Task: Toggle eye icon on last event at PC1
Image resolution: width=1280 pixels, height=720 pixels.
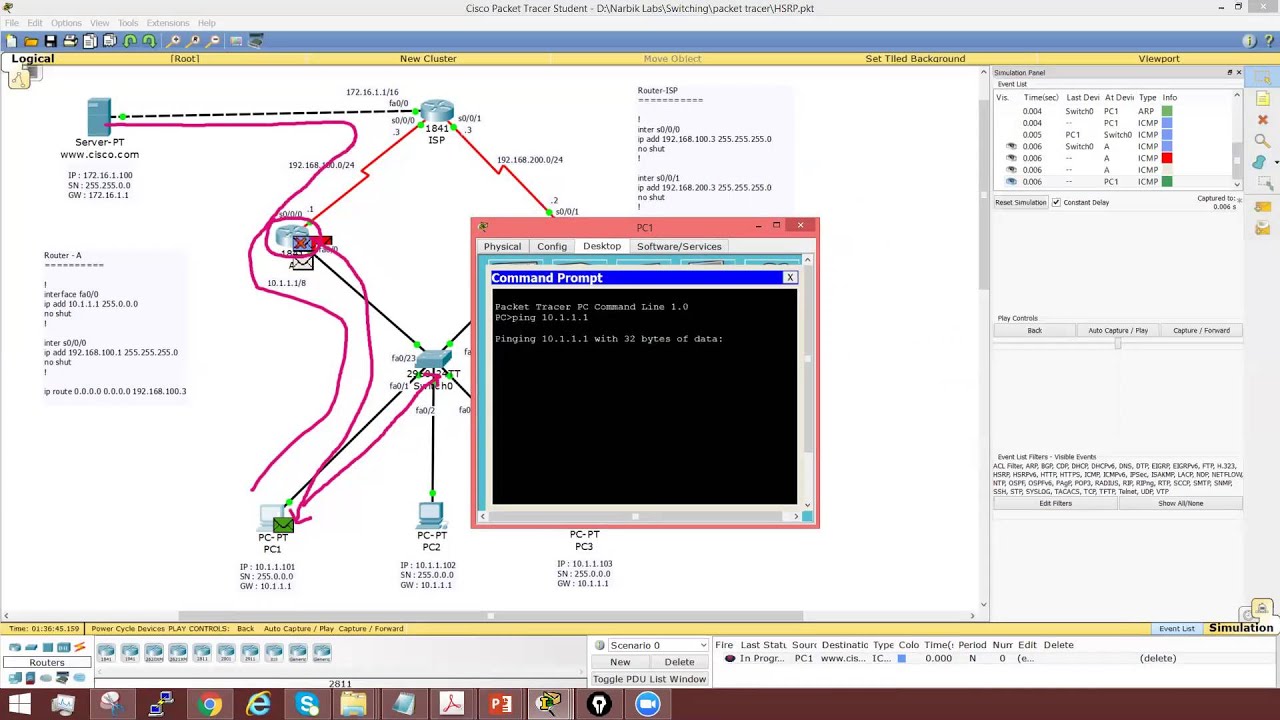Action: [x=1011, y=182]
